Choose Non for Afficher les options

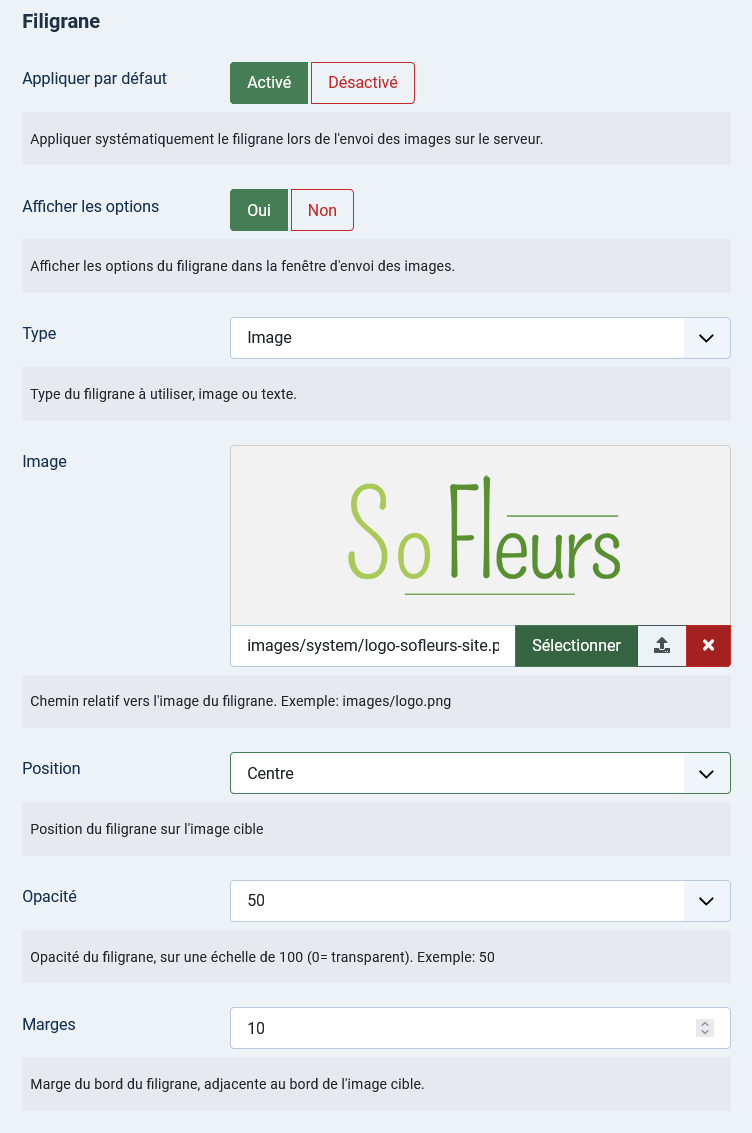coord(322,210)
